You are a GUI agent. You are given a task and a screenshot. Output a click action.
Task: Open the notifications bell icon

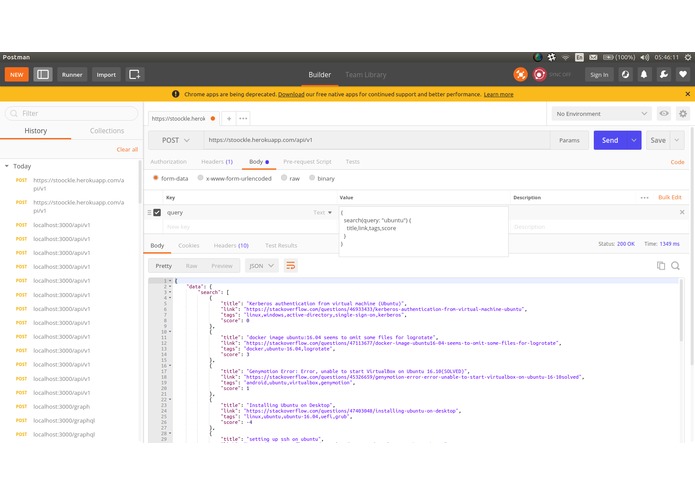click(644, 74)
